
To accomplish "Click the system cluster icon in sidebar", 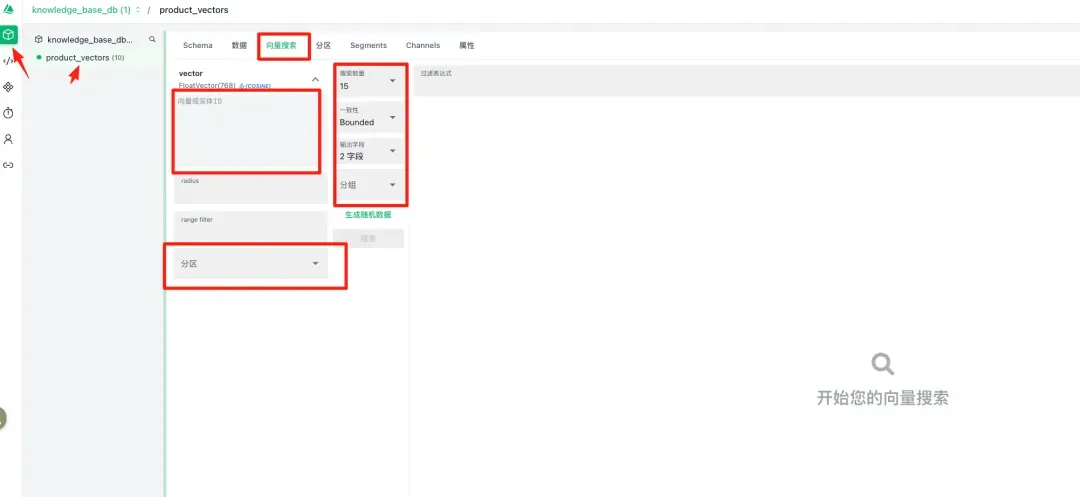I will pos(9,87).
